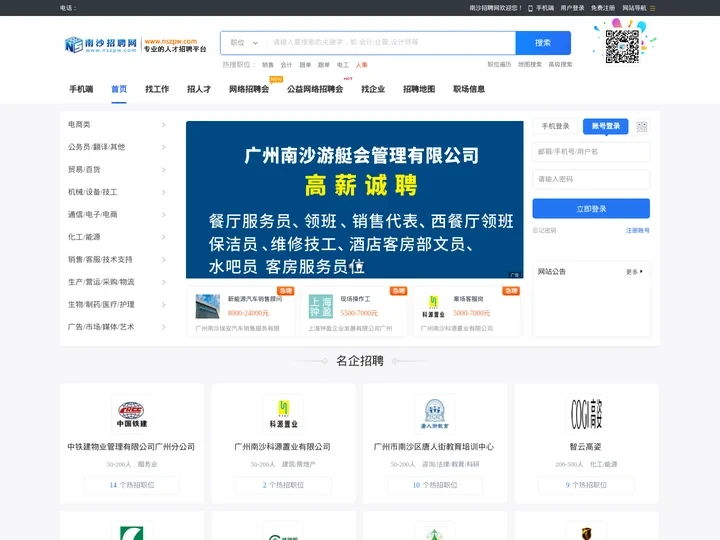Open 广州市南沙区唐人街教育培训中心 link
Image resolution: width=720 pixels, height=540 pixels.
pos(434,447)
